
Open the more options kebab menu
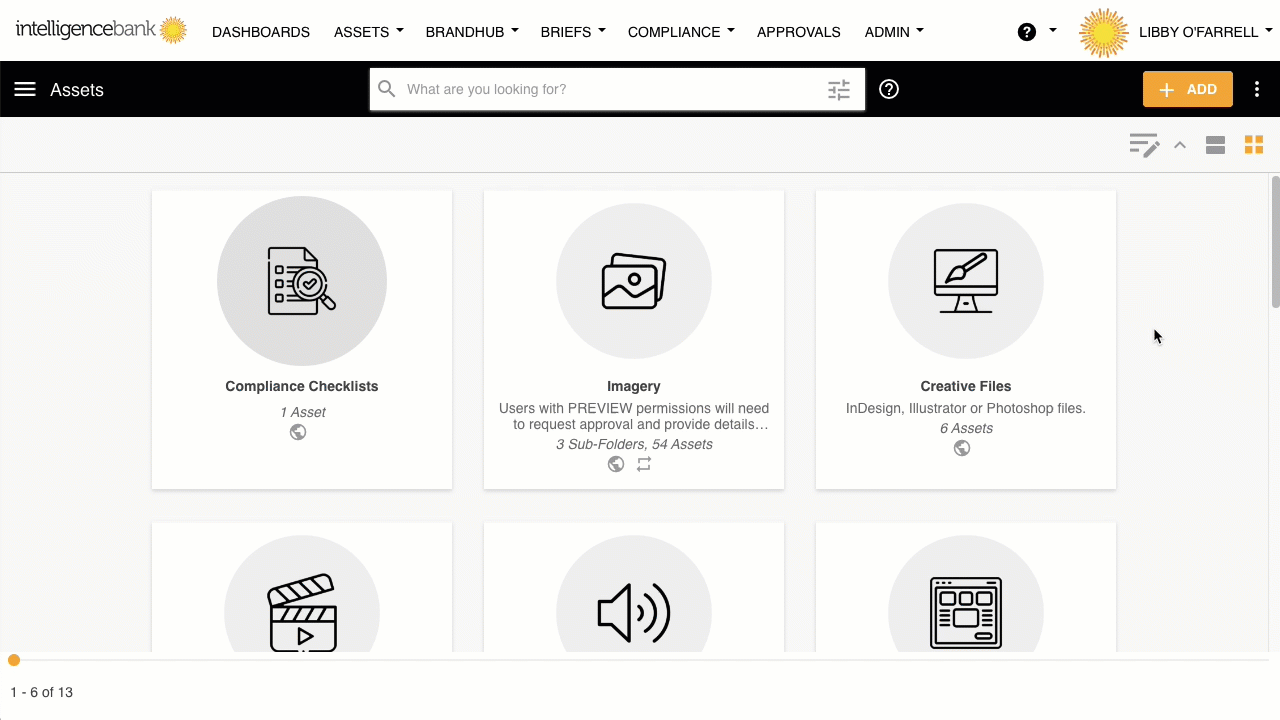1257,89
